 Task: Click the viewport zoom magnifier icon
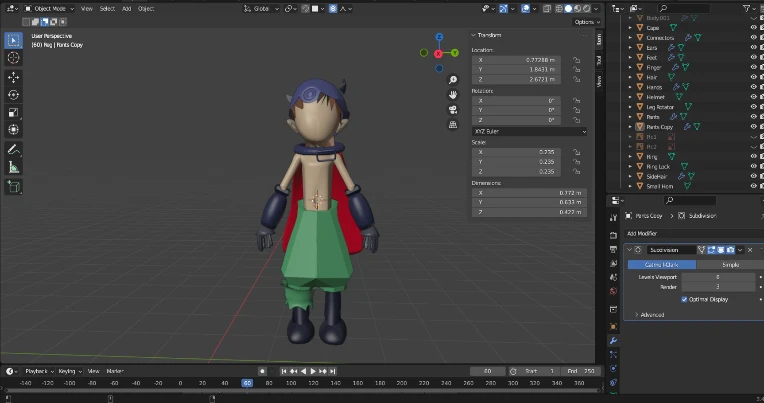point(453,80)
